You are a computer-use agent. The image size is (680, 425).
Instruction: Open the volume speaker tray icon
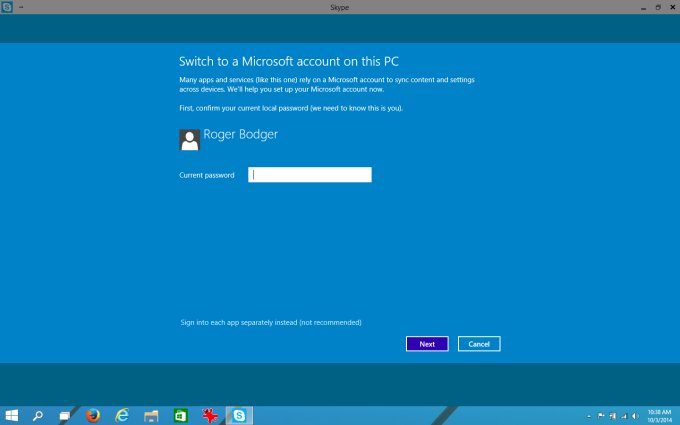point(635,416)
